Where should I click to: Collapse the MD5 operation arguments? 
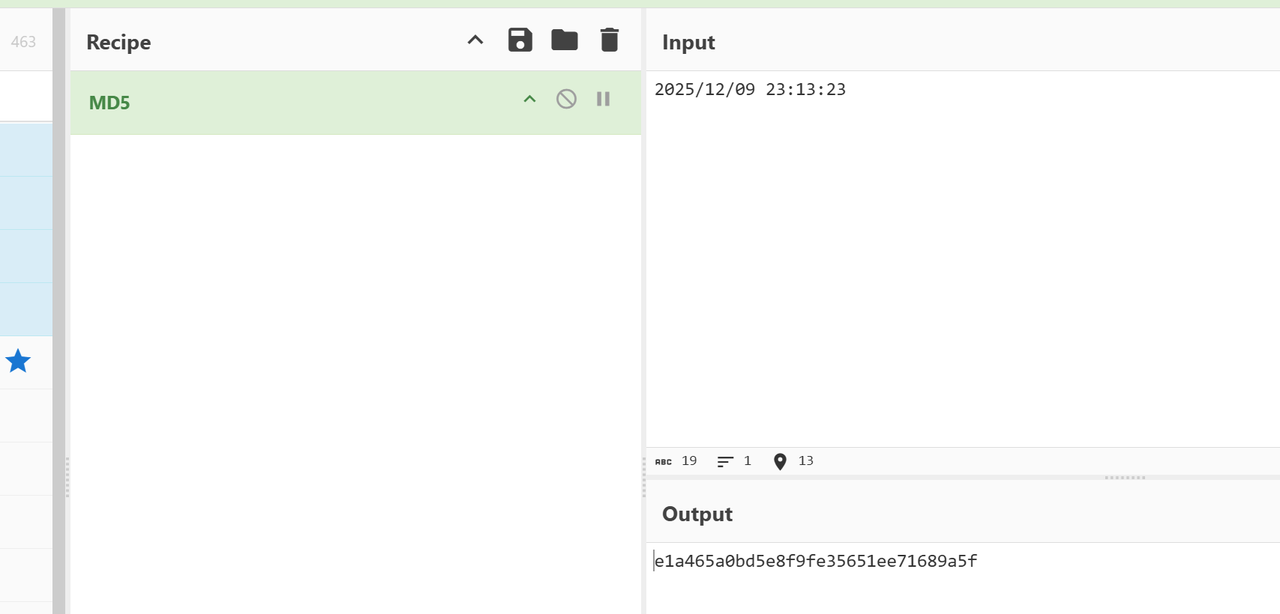click(x=530, y=99)
